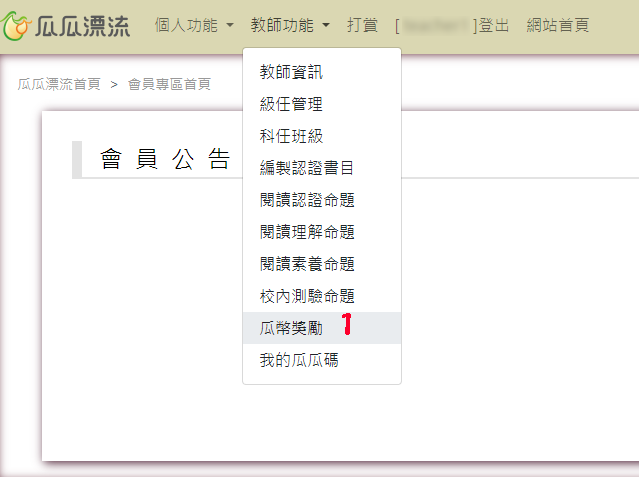Screen dimensions: 639x477
Task: Follow the 瓜瓜漂流首頁 breadcrumb link
Action: click(59, 84)
